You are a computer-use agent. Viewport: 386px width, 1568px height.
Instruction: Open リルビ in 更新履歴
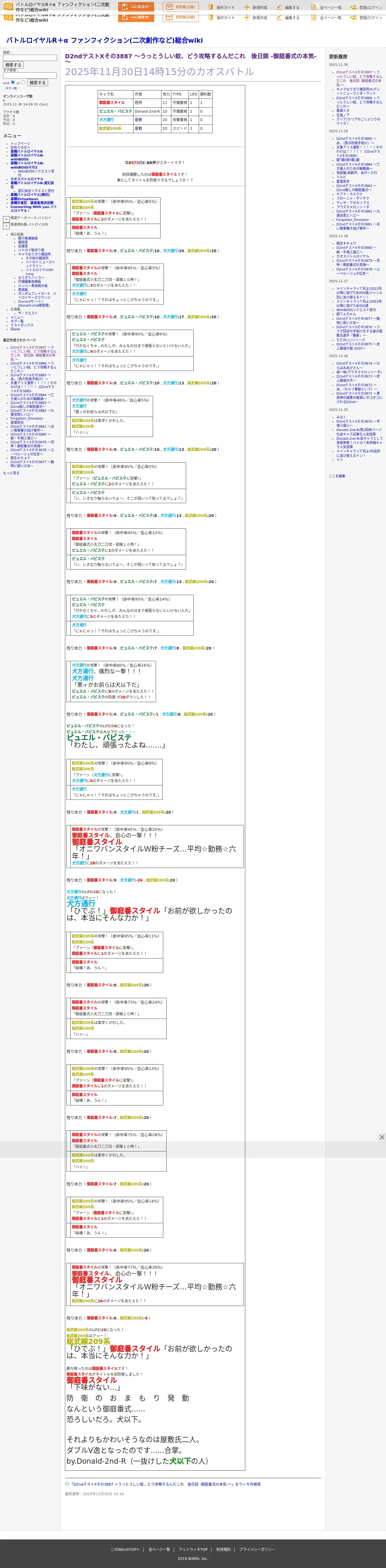[341, 177]
